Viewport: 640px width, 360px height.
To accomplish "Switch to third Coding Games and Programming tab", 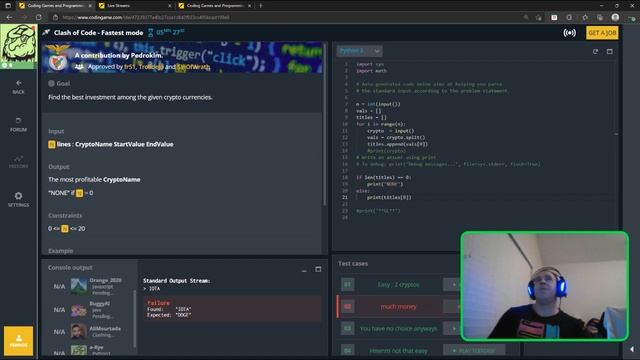I will point(215,6).
